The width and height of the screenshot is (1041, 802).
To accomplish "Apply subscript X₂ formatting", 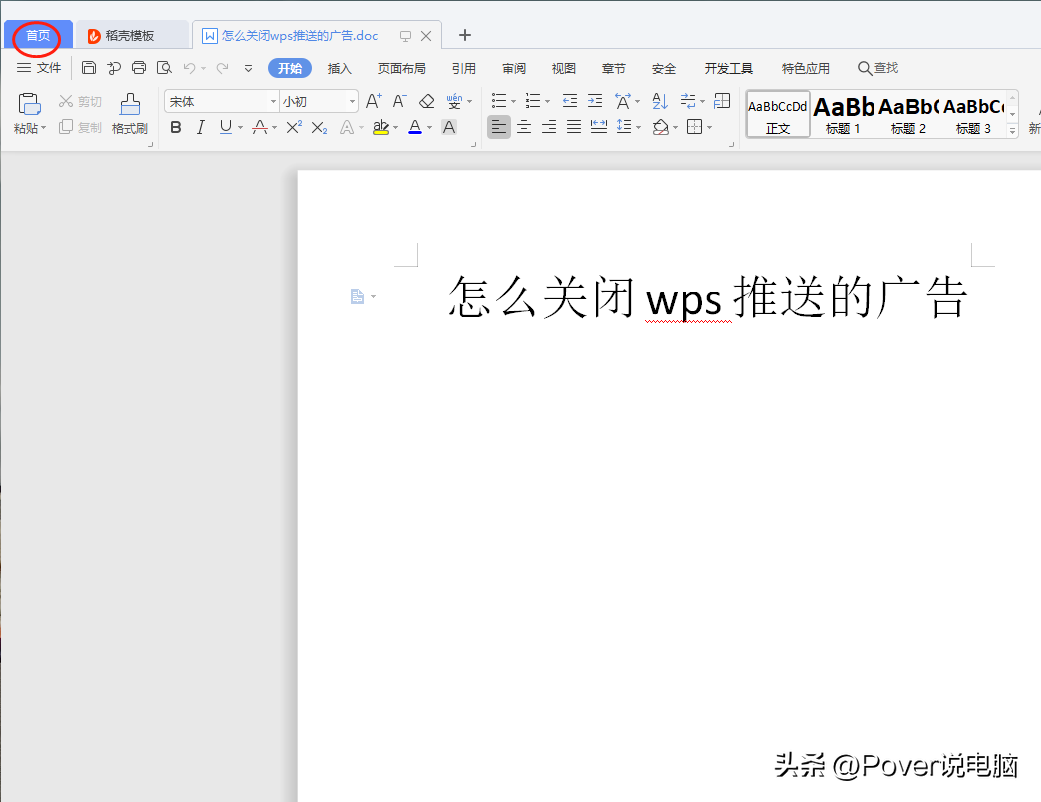I will [x=319, y=127].
